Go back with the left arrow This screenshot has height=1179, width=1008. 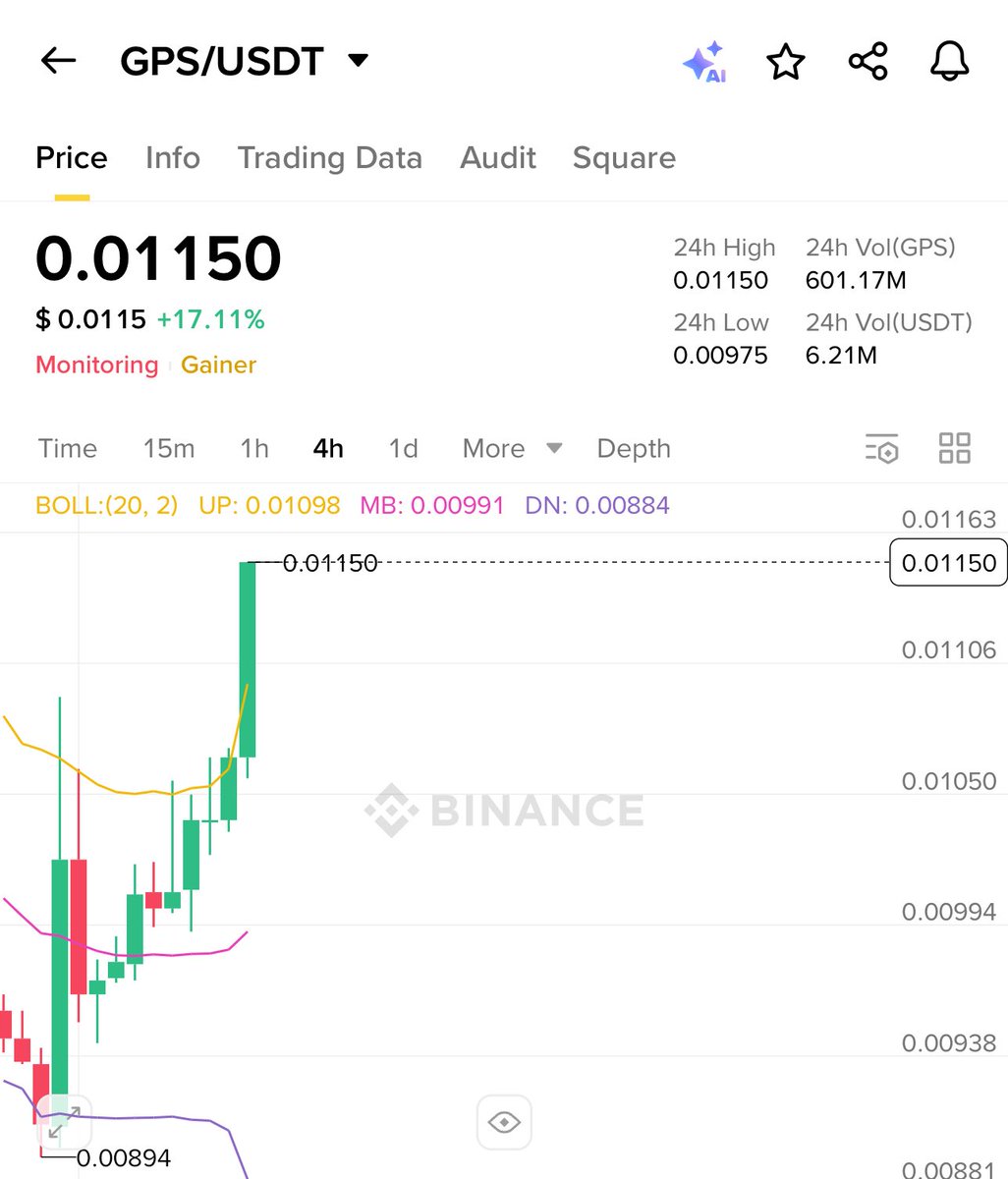click(x=58, y=62)
